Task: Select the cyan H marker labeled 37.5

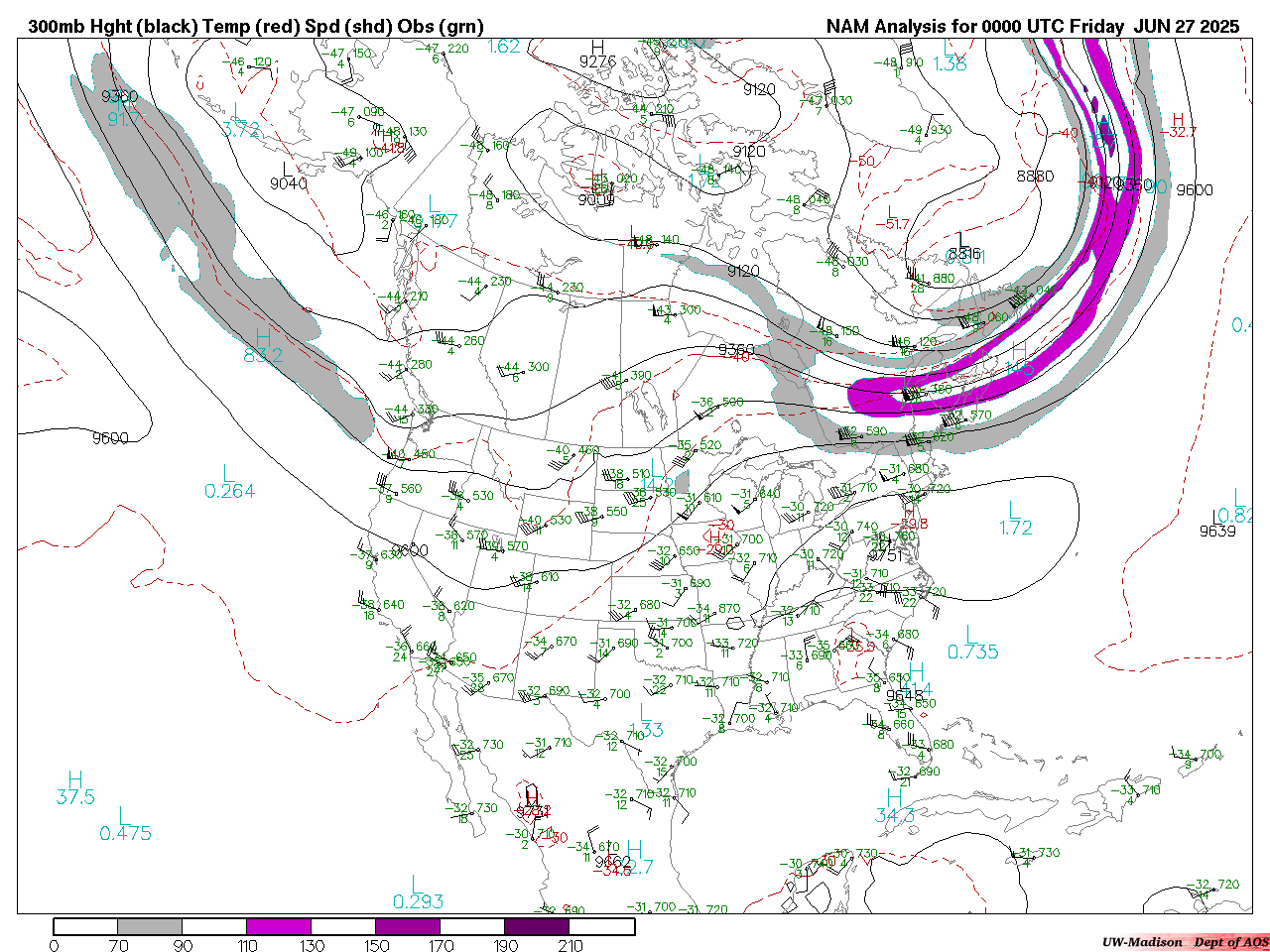Action: [74, 779]
